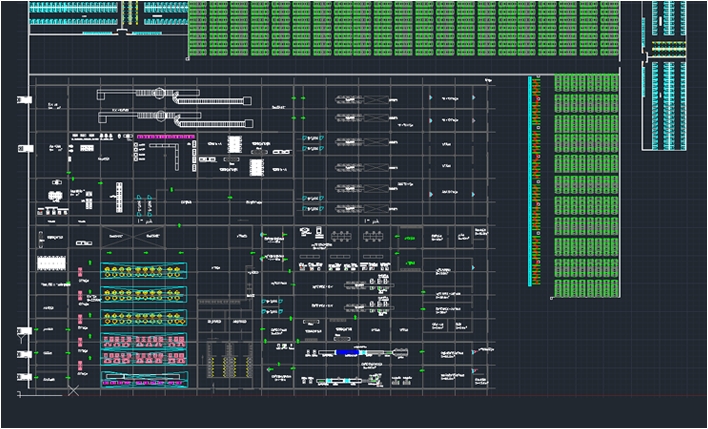Select the topmost cyan row of yellow machines
Image resolution: width=708 pixels, height=429 pixels.
click(144, 271)
